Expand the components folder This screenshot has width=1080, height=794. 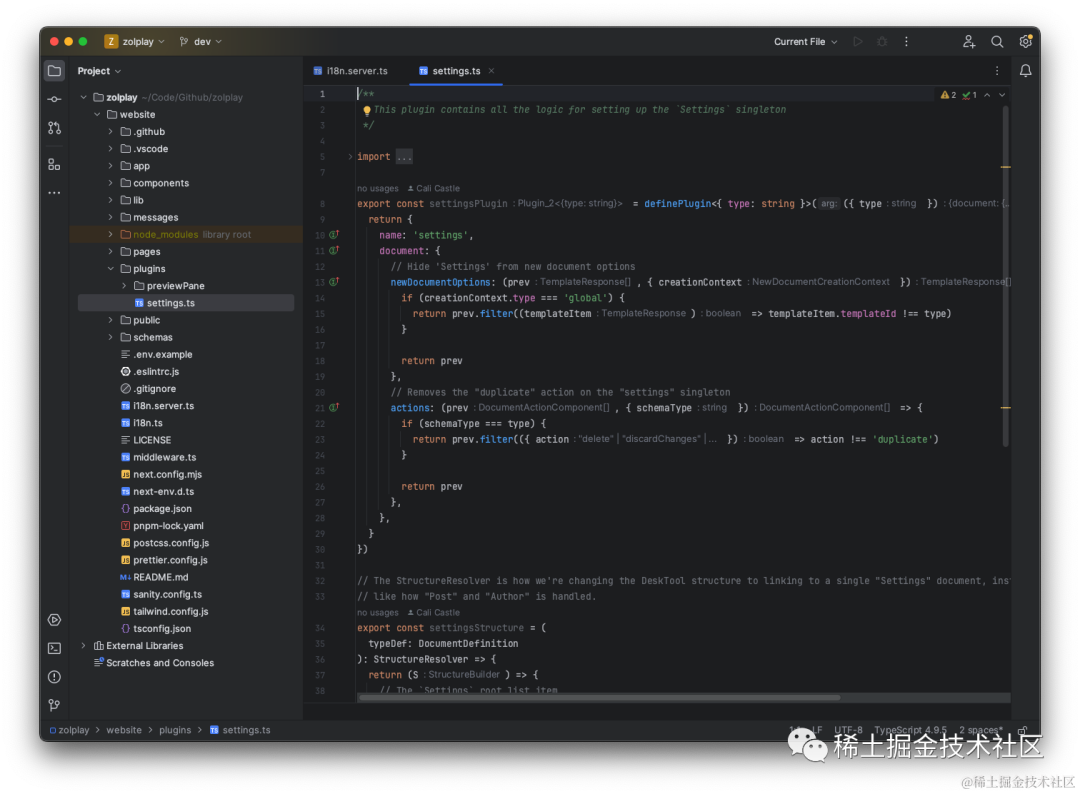click(111, 183)
